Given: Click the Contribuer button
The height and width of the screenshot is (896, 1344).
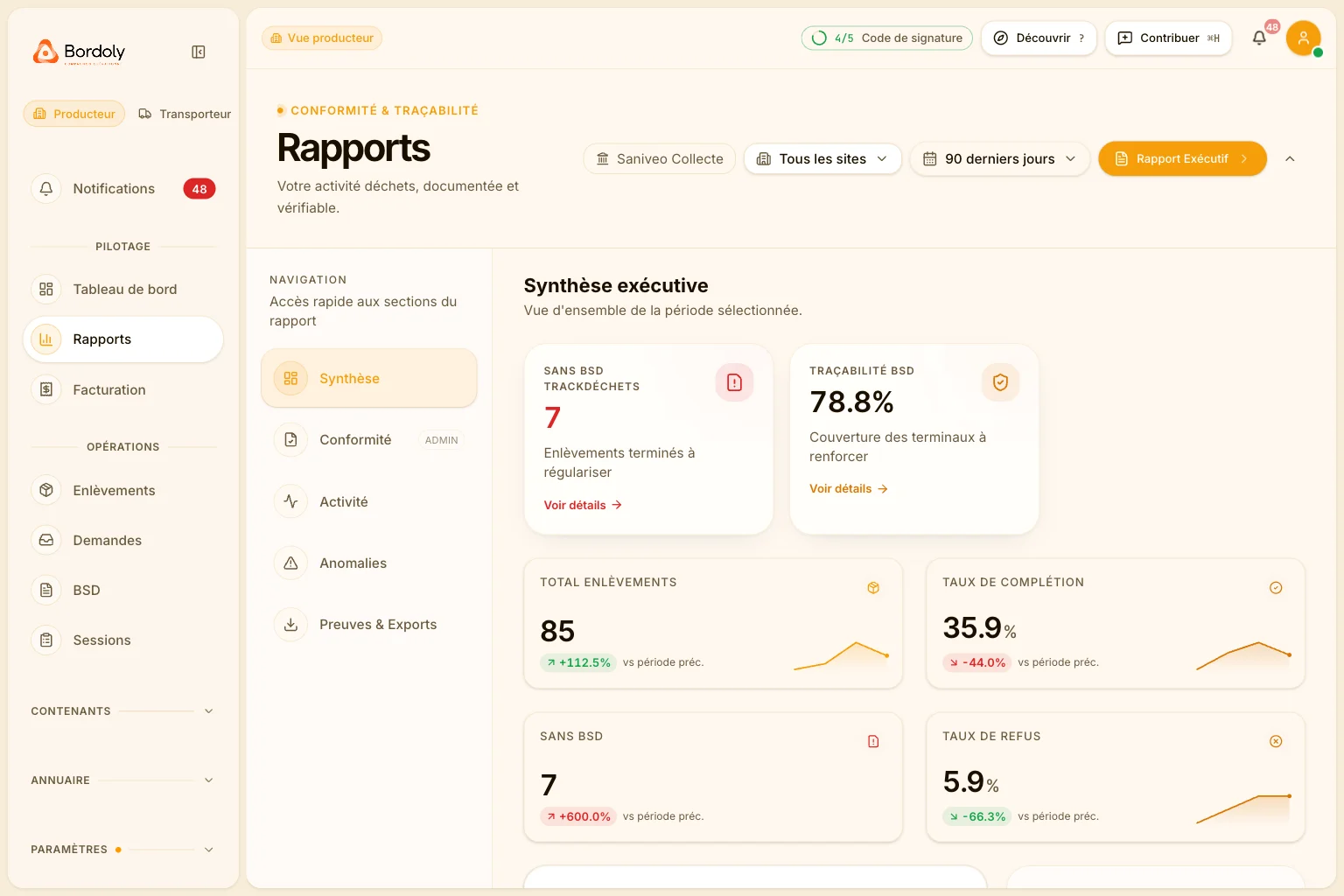Looking at the screenshot, I should 1168,38.
